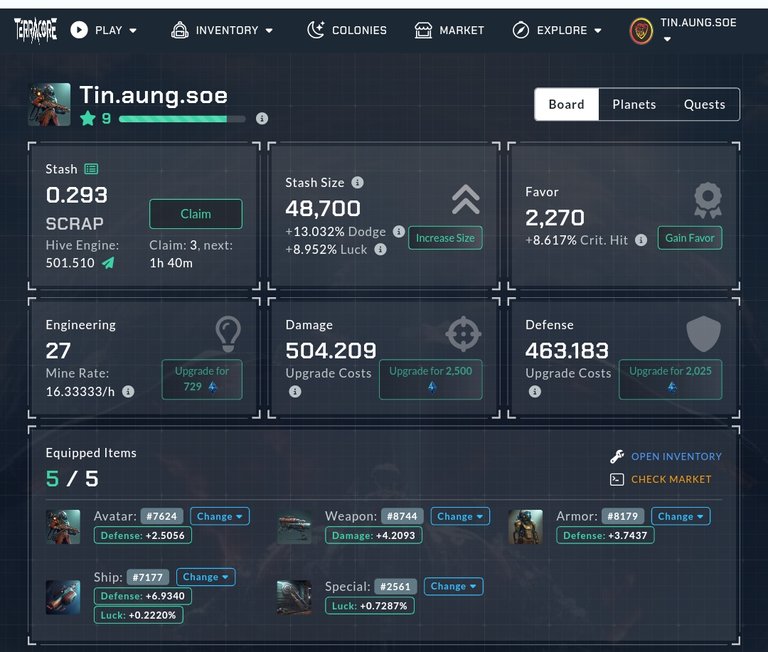Go to Colonies page
768x652 pixels.
click(x=347, y=30)
